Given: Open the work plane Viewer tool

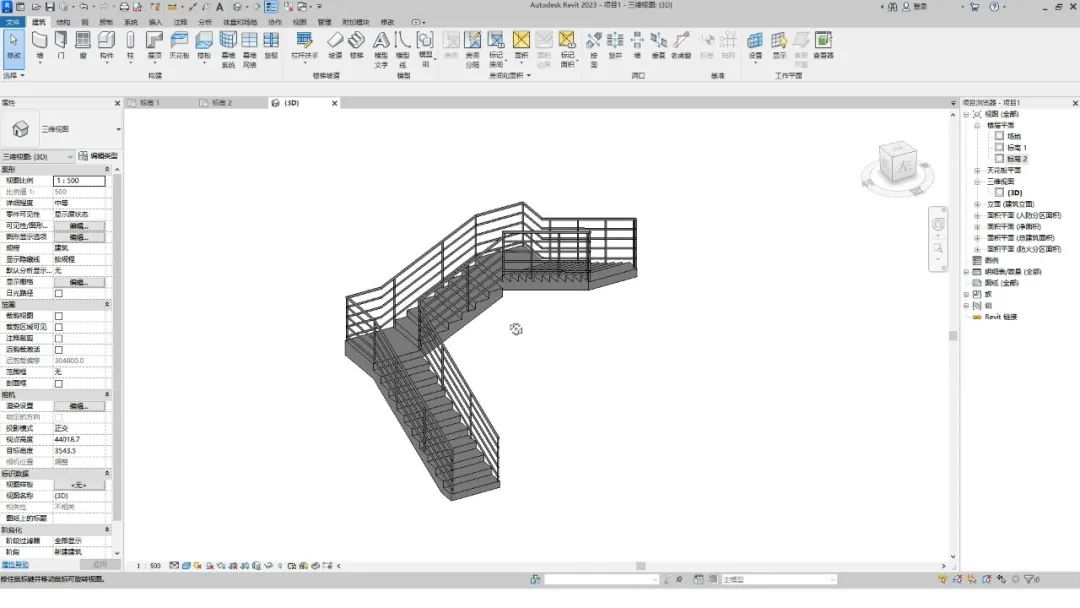Looking at the screenshot, I should (x=823, y=44).
